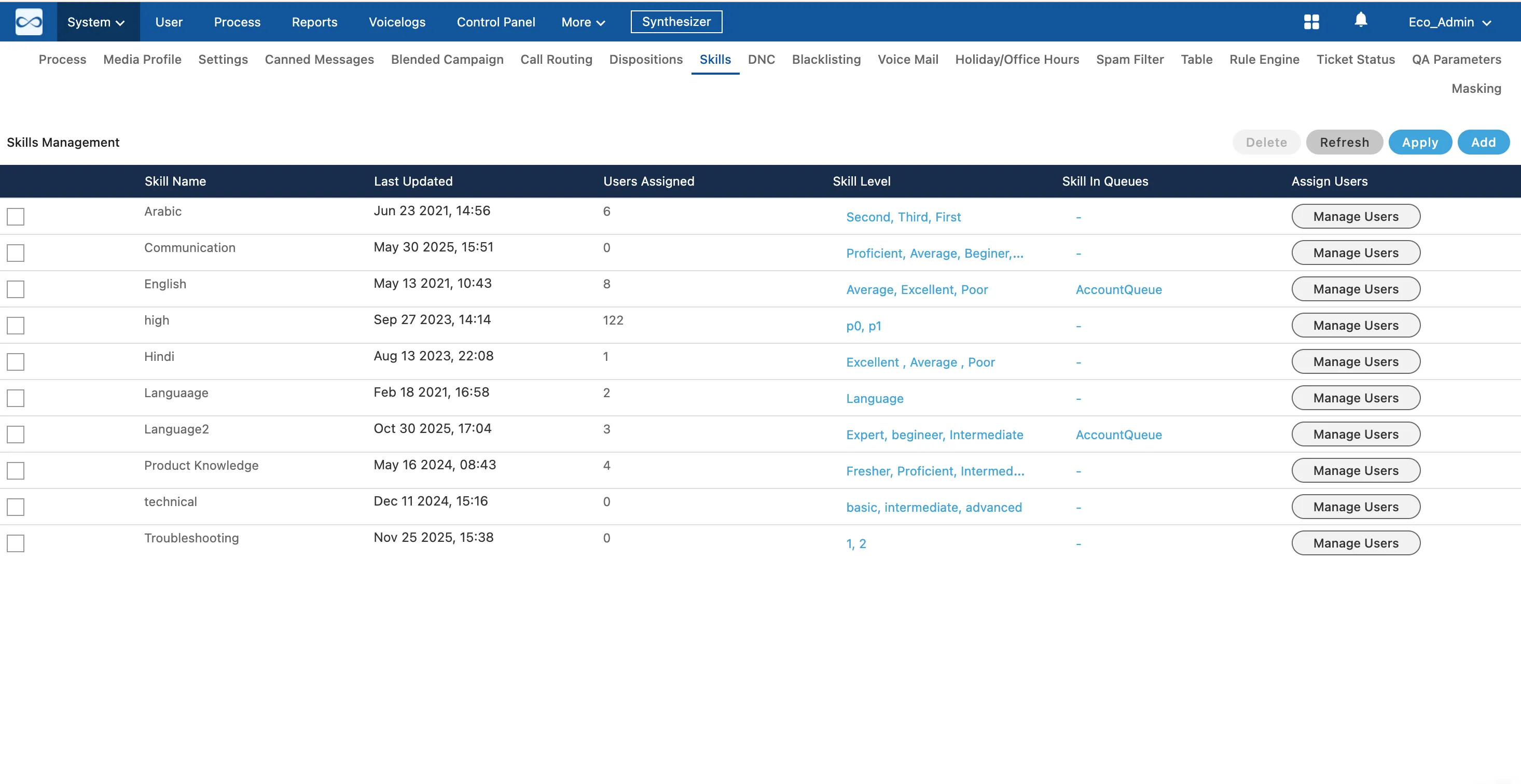Viewport: 1521px width, 784px height.
Task: Switch to the Rule Engine tab
Action: click(x=1264, y=59)
